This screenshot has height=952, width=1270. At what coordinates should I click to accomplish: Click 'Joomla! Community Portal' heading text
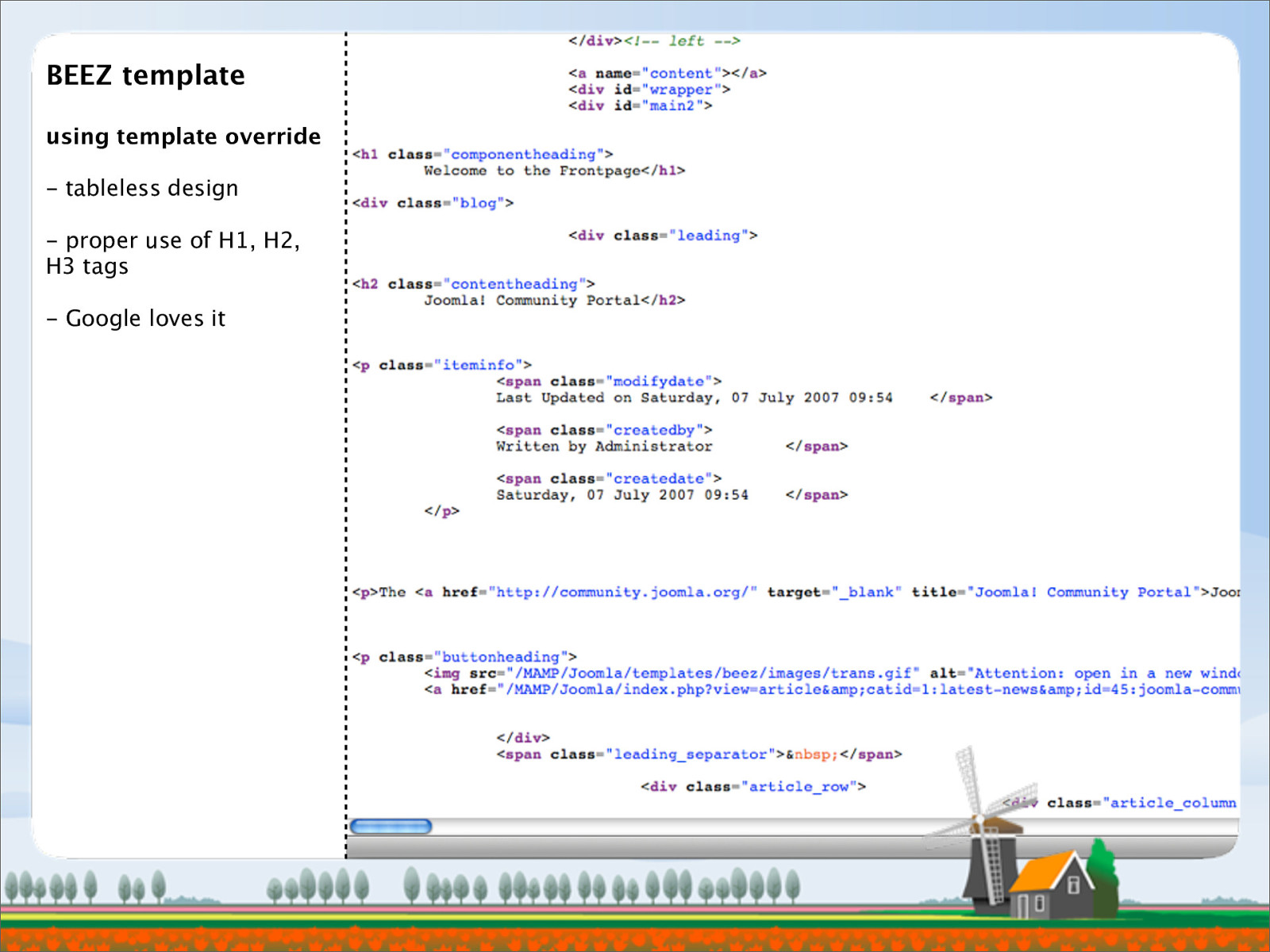tap(532, 301)
